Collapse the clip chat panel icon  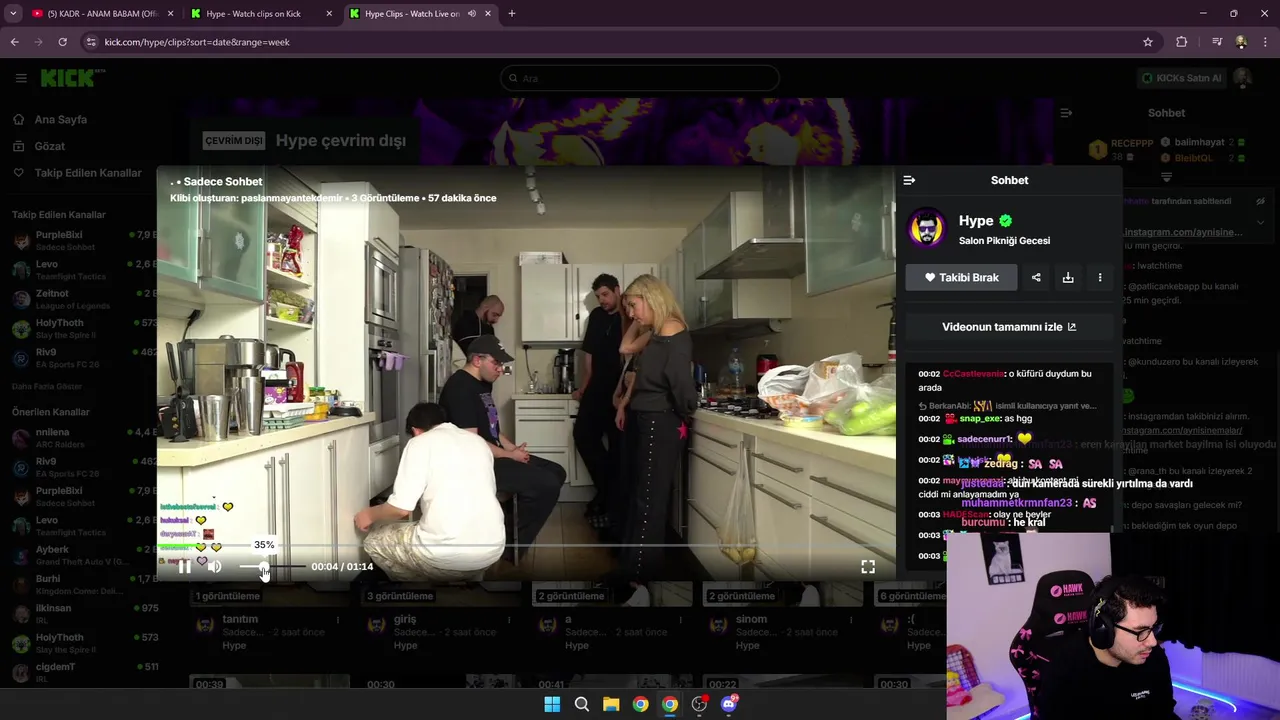pyautogui.click(x=909, y=180)
